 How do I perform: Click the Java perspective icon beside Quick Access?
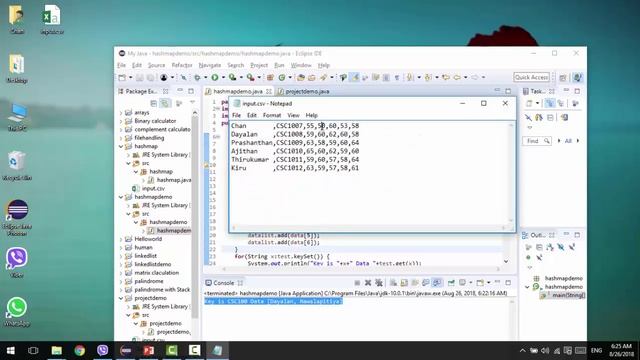tap(577, 78)
